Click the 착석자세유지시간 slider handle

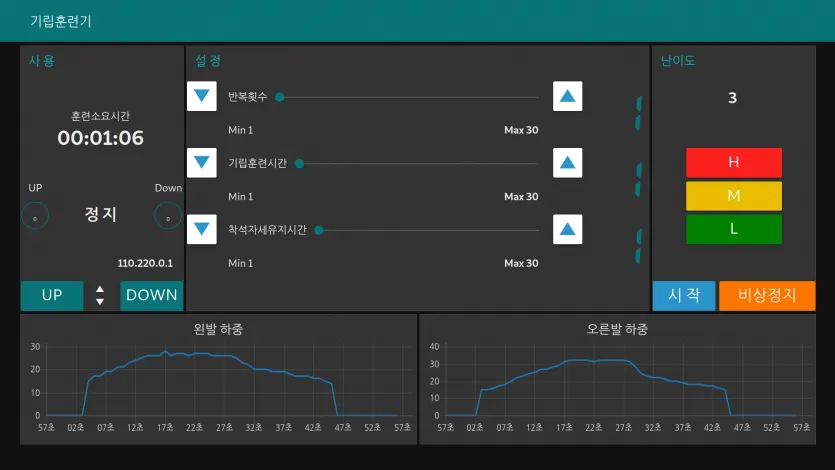click(x=319, y=230)
